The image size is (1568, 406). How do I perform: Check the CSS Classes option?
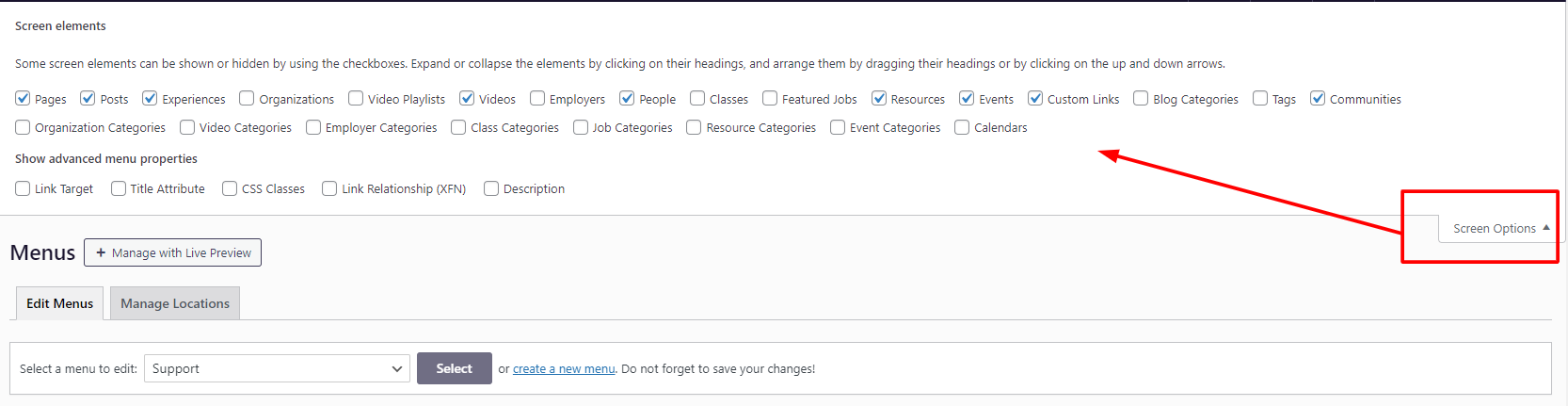(230, 188)
